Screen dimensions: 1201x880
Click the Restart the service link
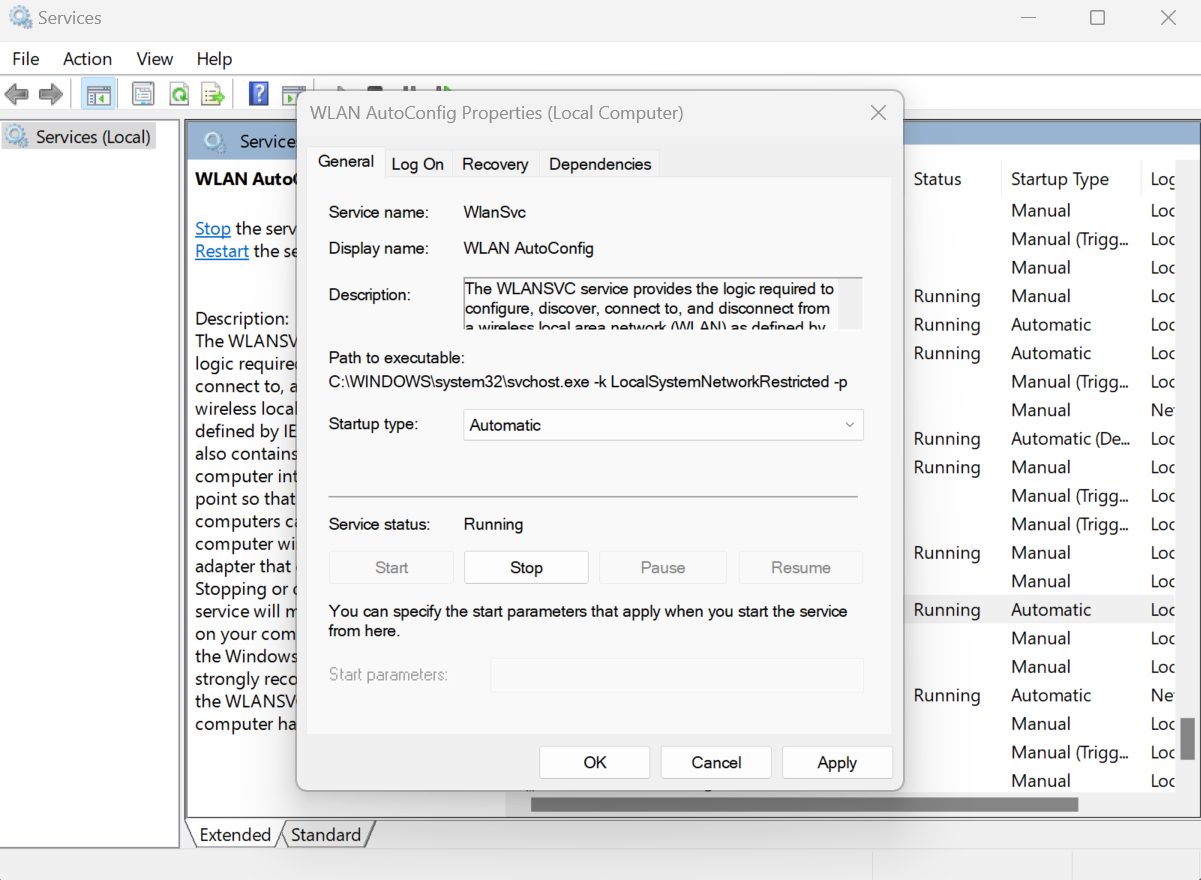222,251
